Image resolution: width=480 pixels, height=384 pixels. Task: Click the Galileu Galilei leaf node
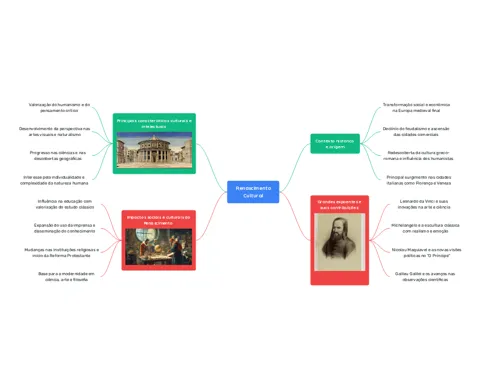(425, 276)
